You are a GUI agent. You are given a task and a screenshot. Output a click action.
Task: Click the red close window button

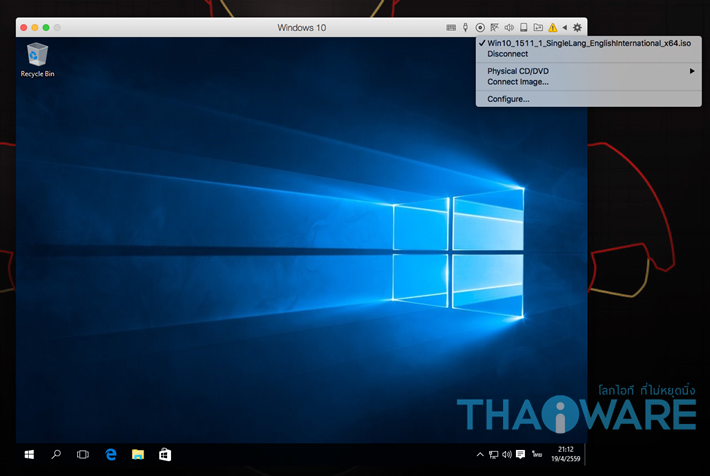24,28
